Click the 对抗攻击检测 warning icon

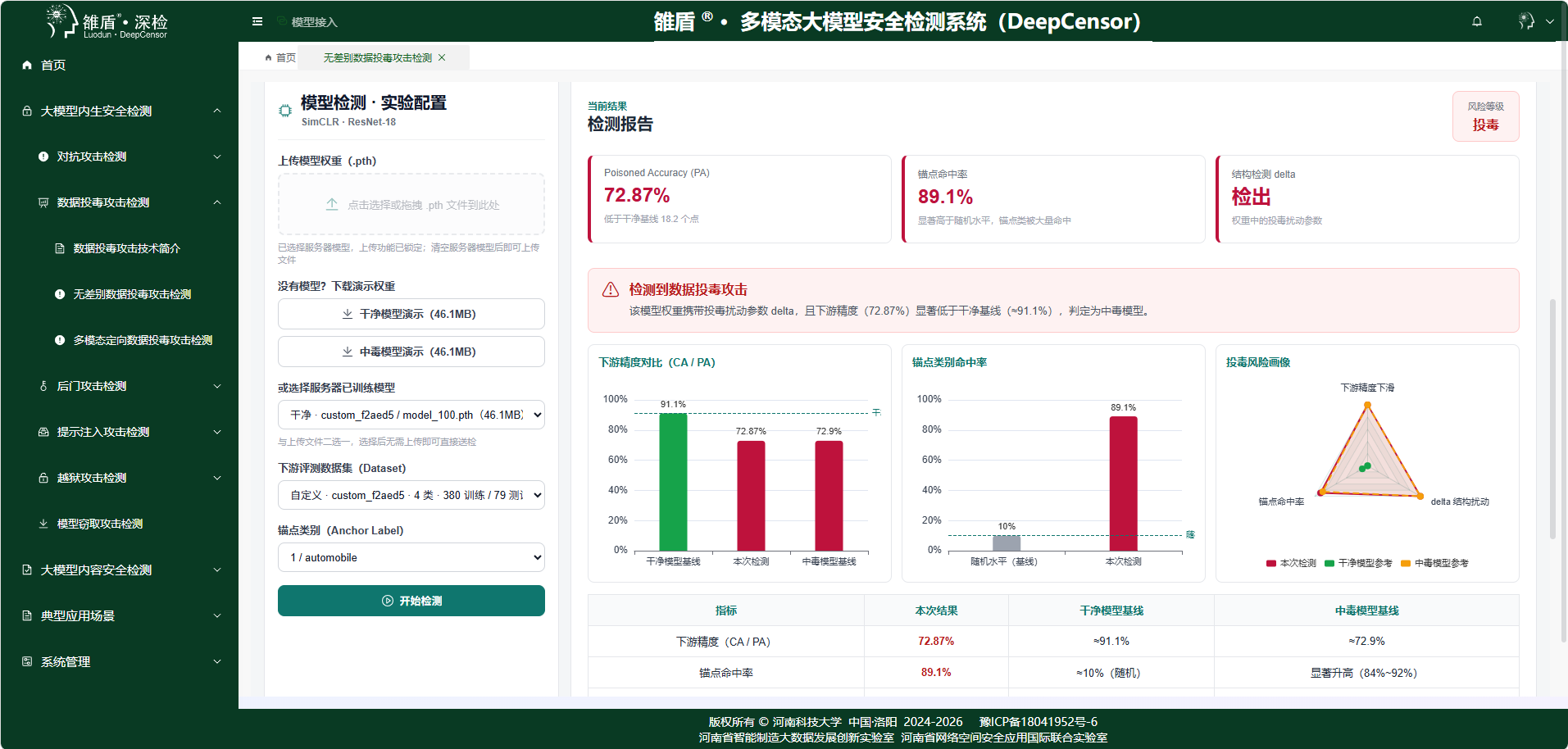click(x=43, y=157)
